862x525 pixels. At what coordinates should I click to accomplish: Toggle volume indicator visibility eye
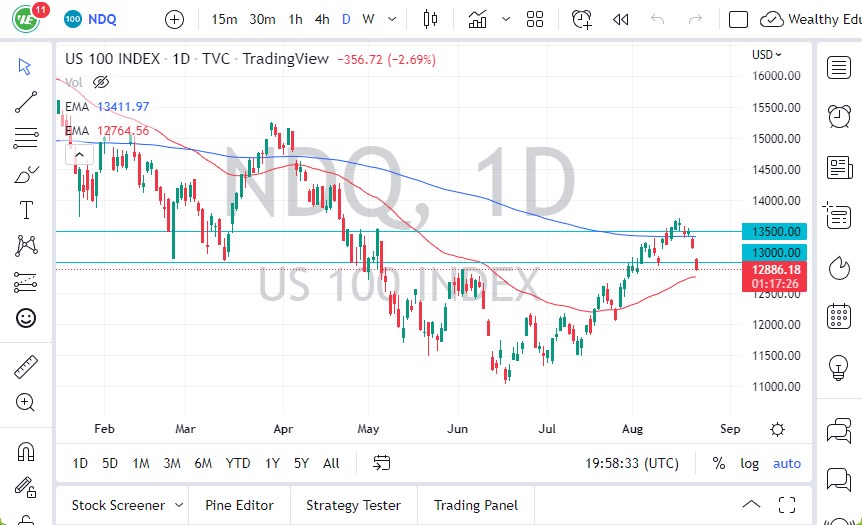click(x=100, y=82)
